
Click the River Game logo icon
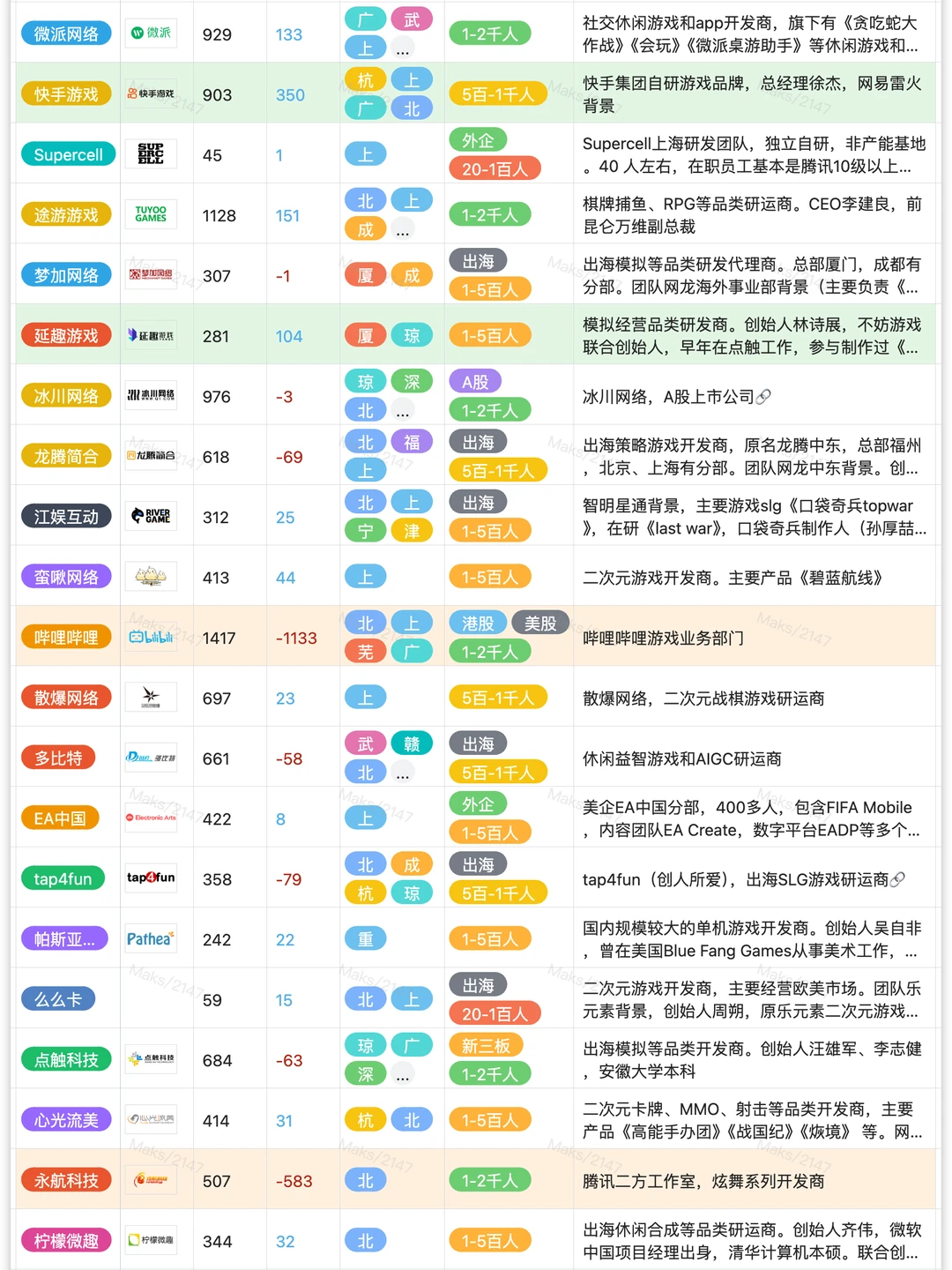(151, 516)
